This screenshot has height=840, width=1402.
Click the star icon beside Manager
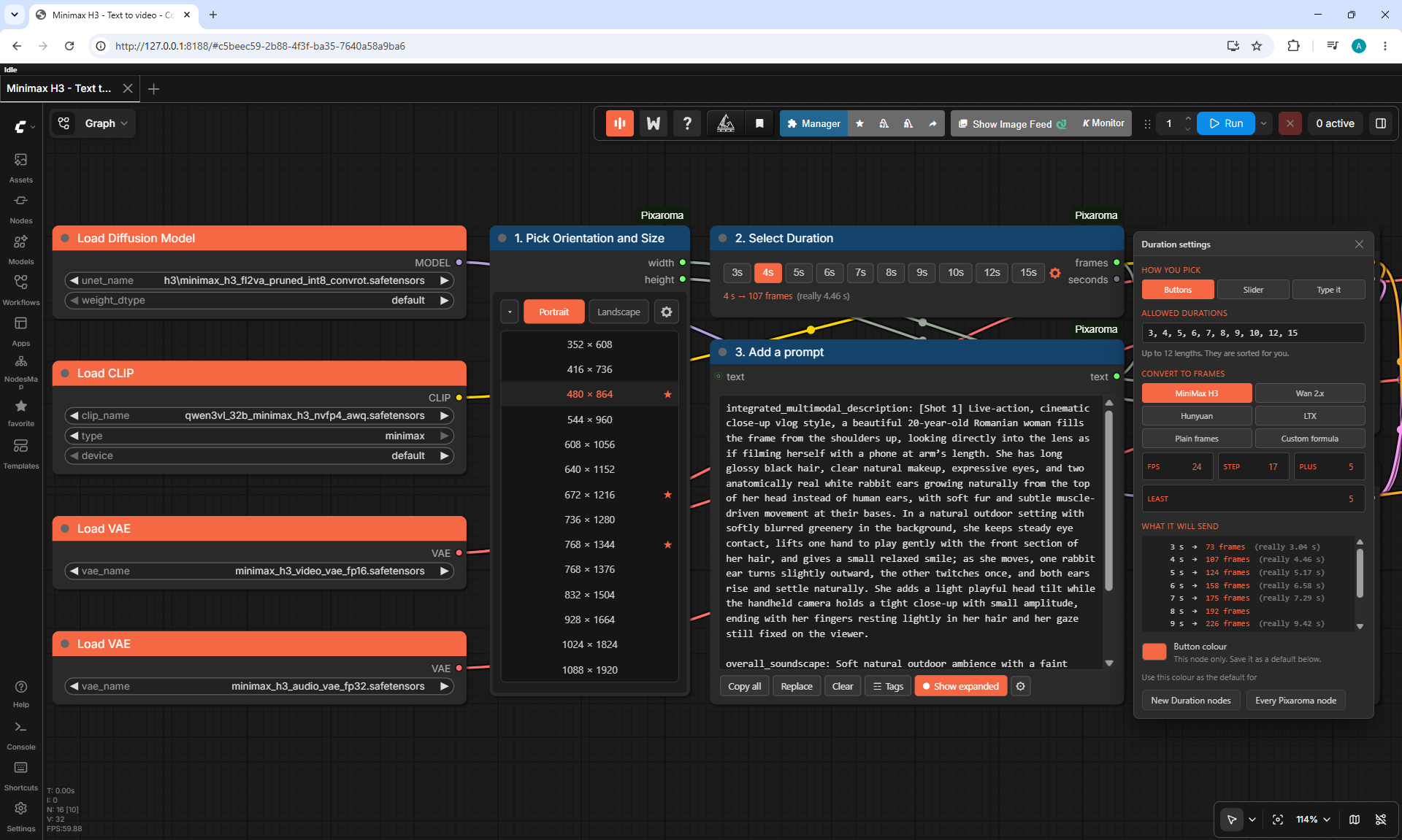(859, 123)
